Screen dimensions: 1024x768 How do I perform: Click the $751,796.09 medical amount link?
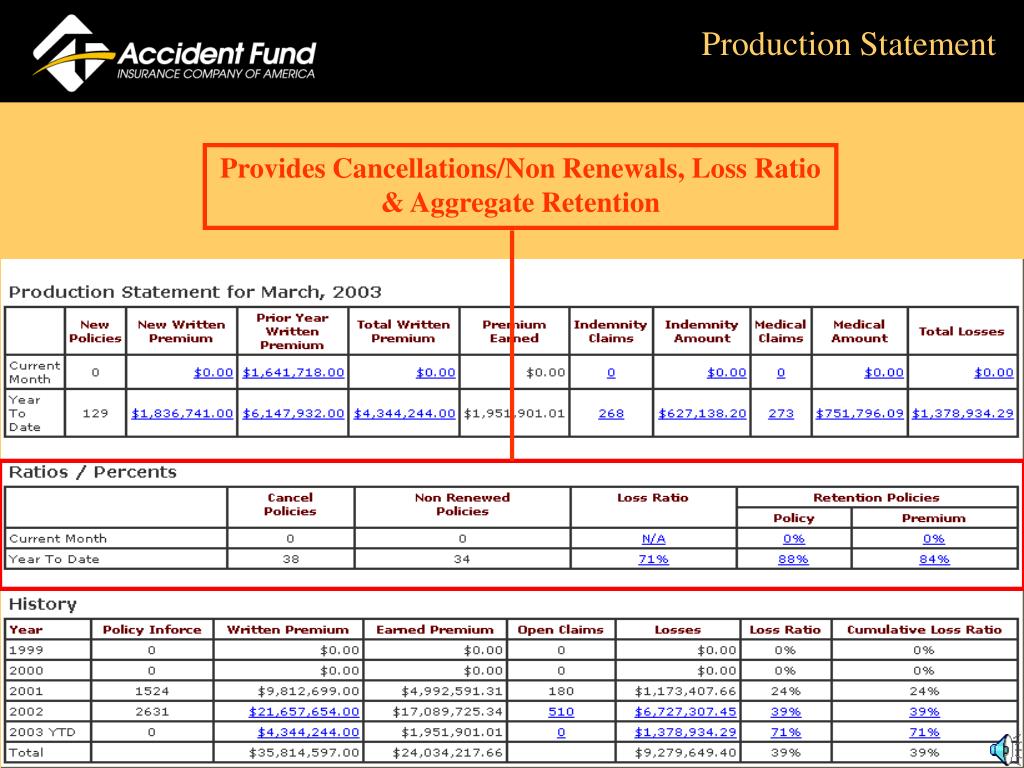pyautogui.click(x=859, y=413)
